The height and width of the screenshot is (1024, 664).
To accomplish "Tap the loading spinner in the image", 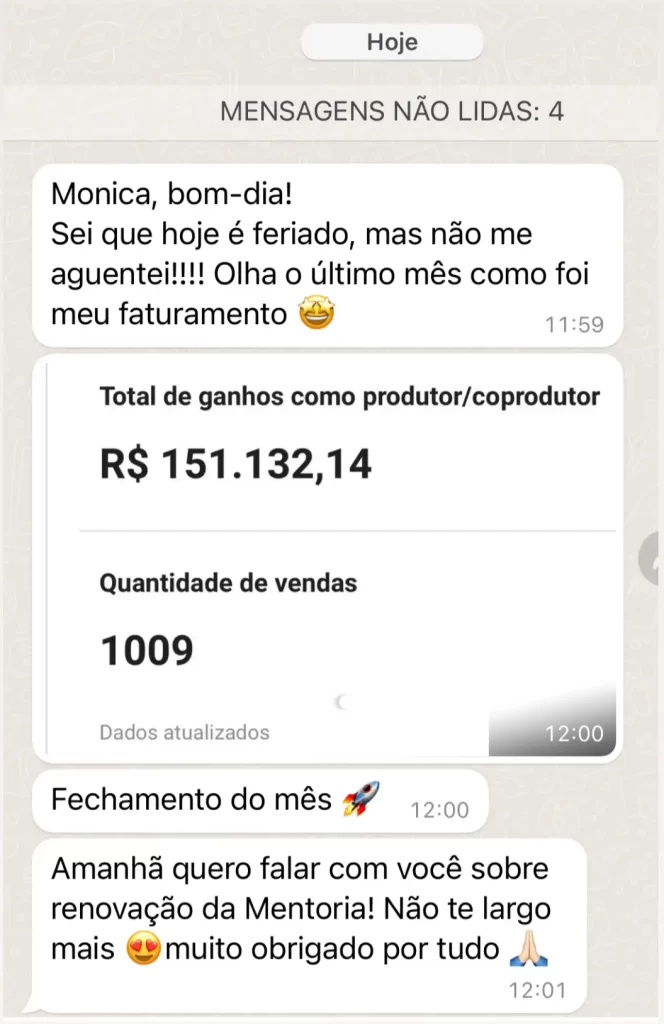I will coord(340,702).
